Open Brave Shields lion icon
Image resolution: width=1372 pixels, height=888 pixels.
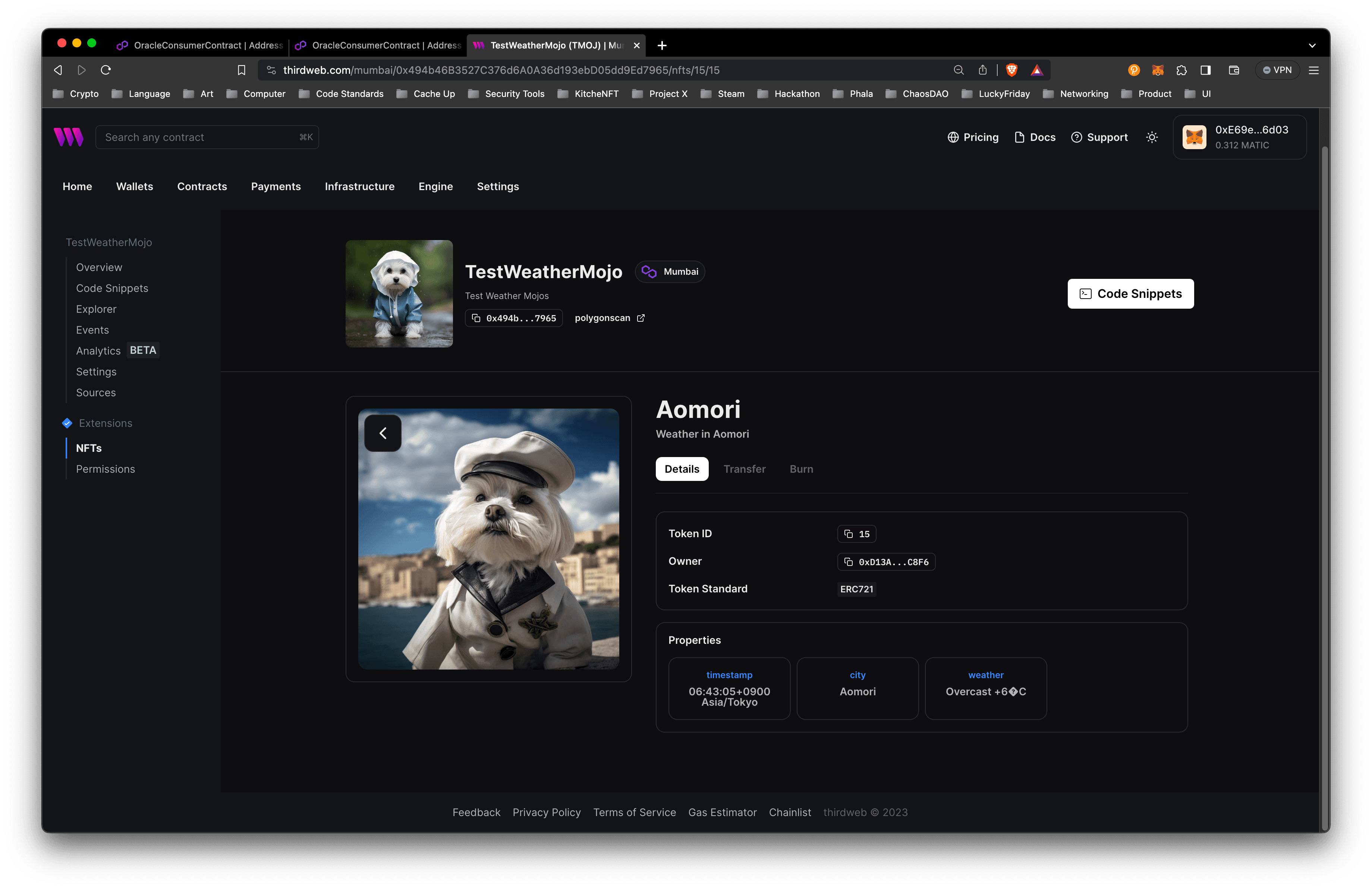coord(1011,70)
